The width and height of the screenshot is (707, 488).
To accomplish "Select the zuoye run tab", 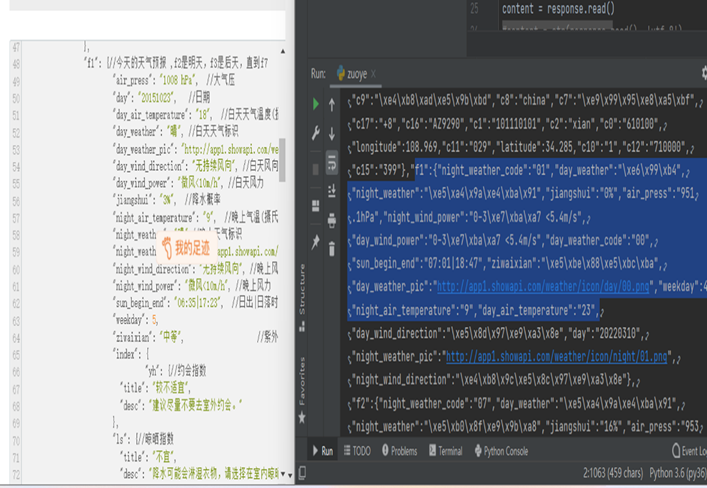I will pyautogui.click(x=355, y=74).
